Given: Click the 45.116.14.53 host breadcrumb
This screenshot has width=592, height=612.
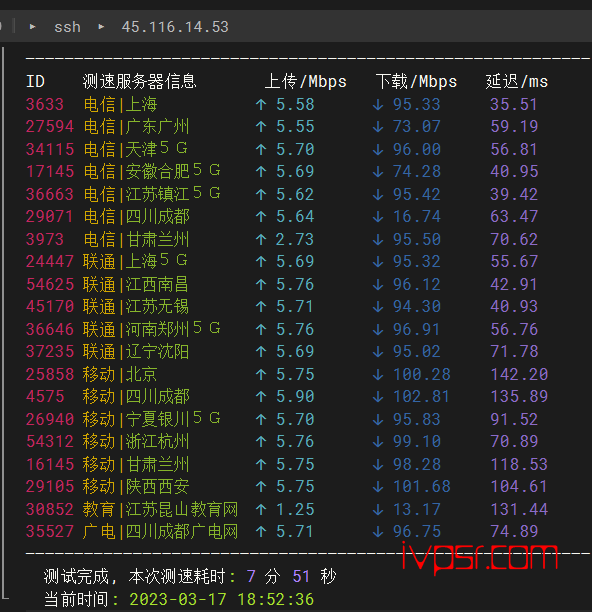Looking at the screenshot, I should tap(175, 27).
